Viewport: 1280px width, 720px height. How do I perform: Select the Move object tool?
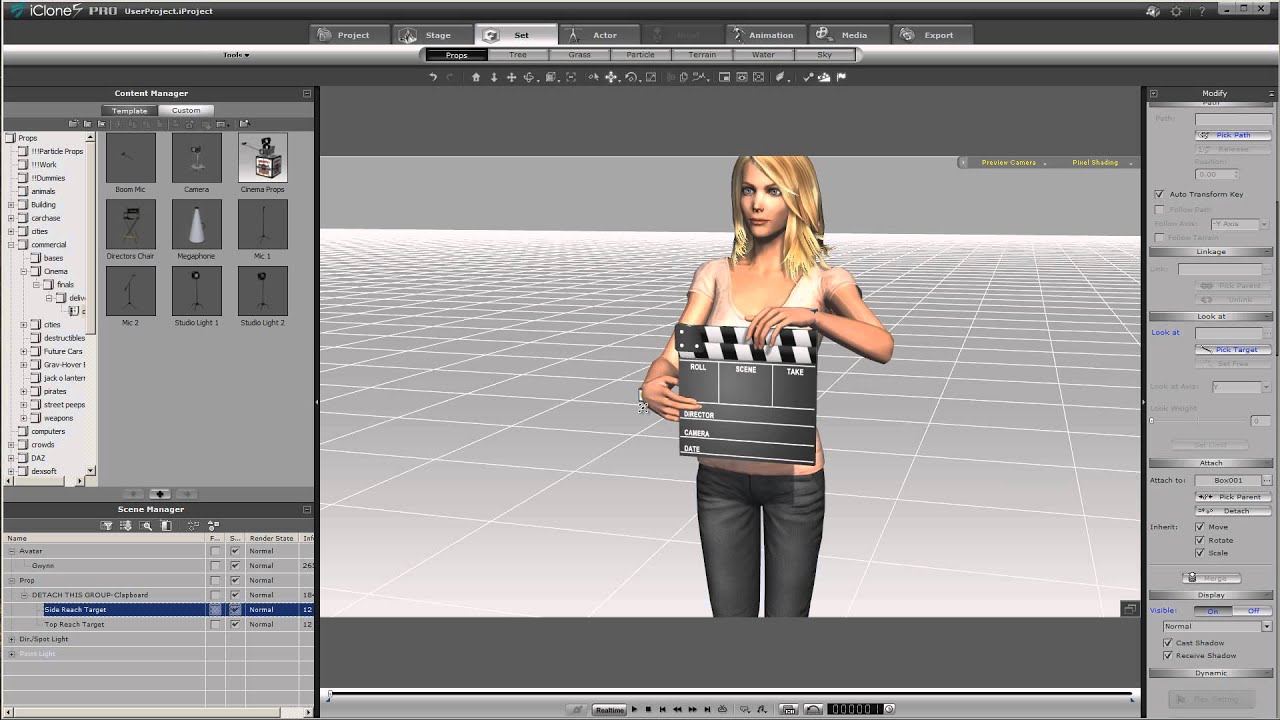(x=611, y=77)
